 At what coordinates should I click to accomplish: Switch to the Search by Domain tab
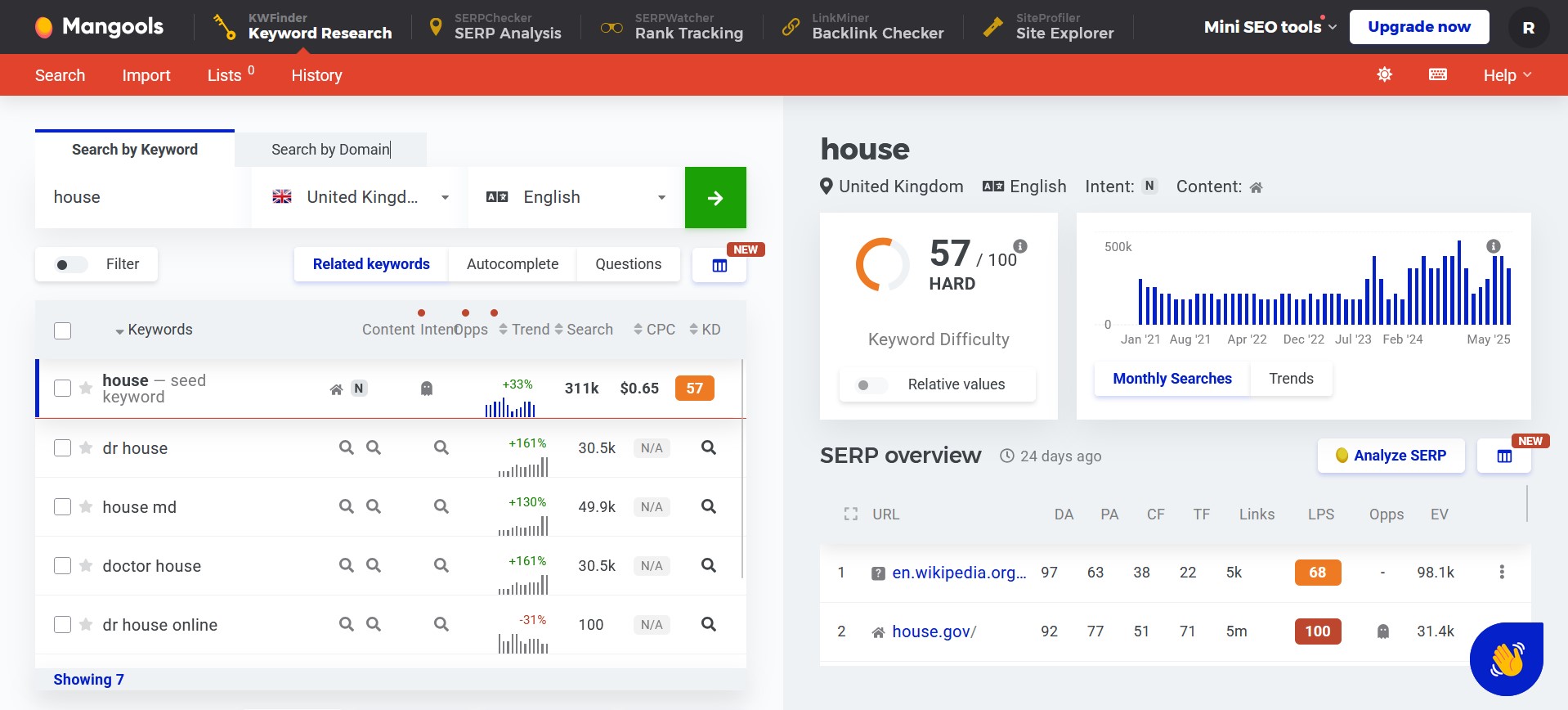330,150
